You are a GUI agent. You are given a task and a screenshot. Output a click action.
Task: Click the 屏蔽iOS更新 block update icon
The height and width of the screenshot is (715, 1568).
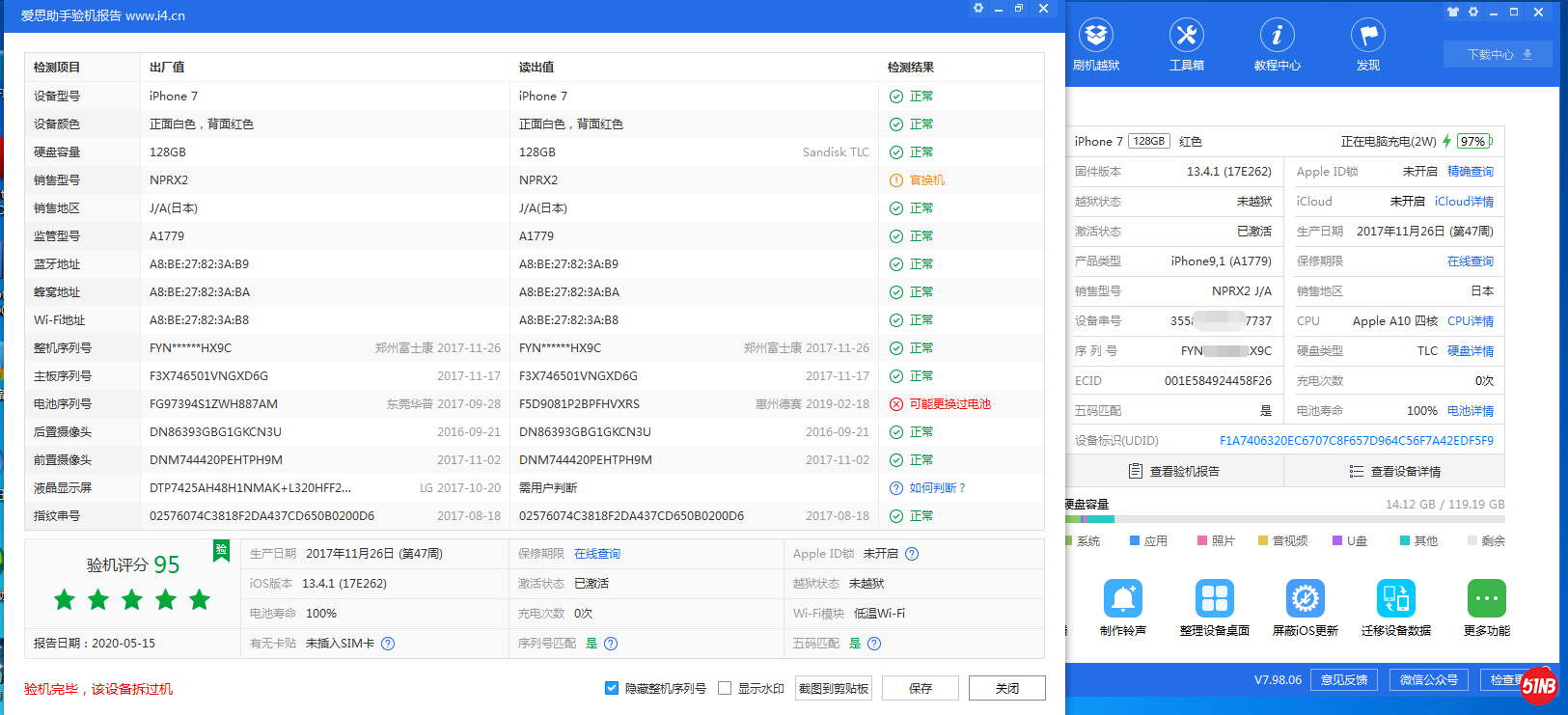pyautogui.click(x=1305, y=599)
